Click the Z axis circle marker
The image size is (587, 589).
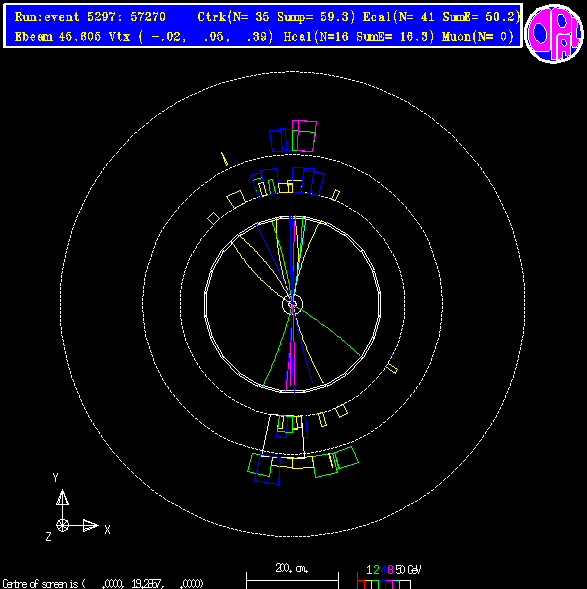pyautogui.click(x=62, y=525)
